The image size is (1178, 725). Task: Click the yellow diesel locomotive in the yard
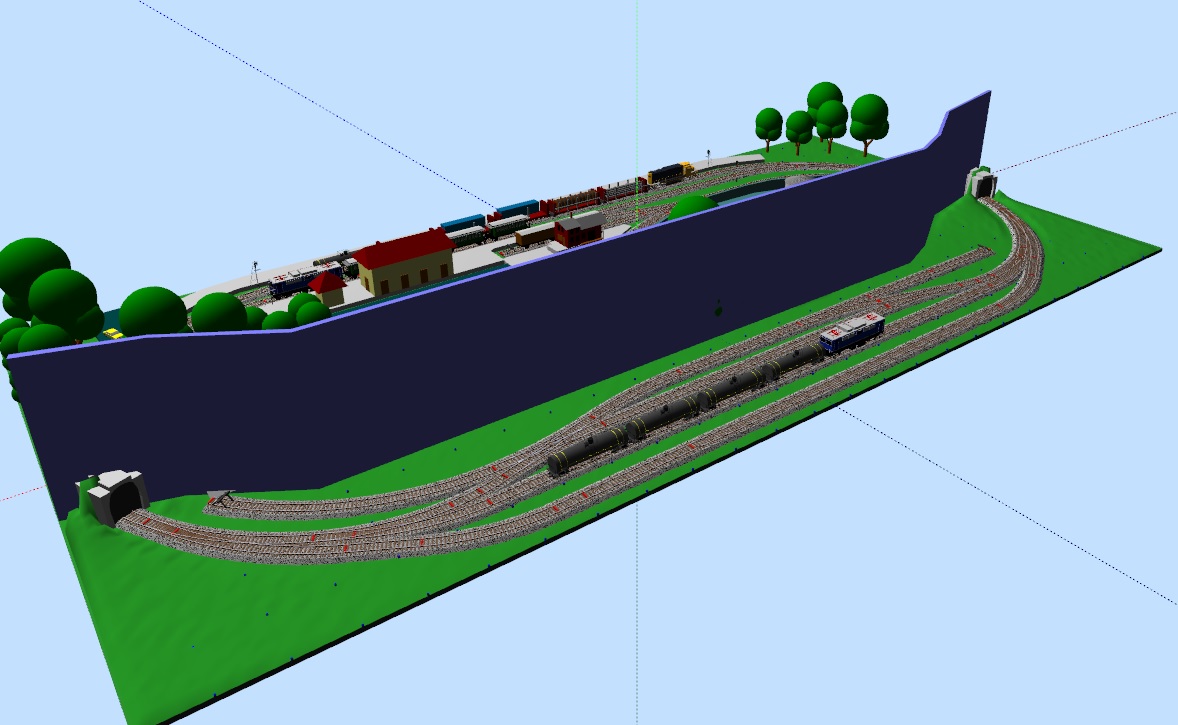668,174
